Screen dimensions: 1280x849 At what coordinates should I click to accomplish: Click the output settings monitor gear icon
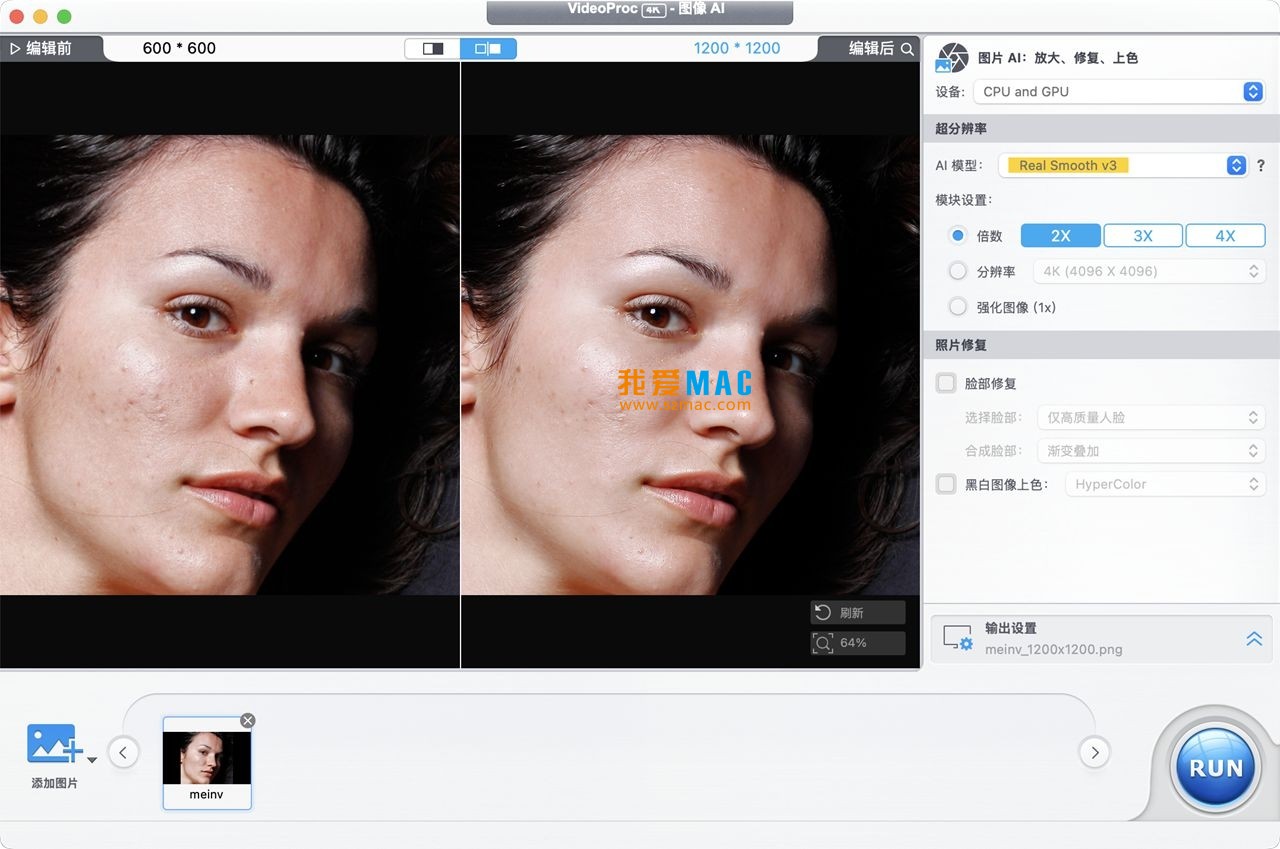coord(958,638)
